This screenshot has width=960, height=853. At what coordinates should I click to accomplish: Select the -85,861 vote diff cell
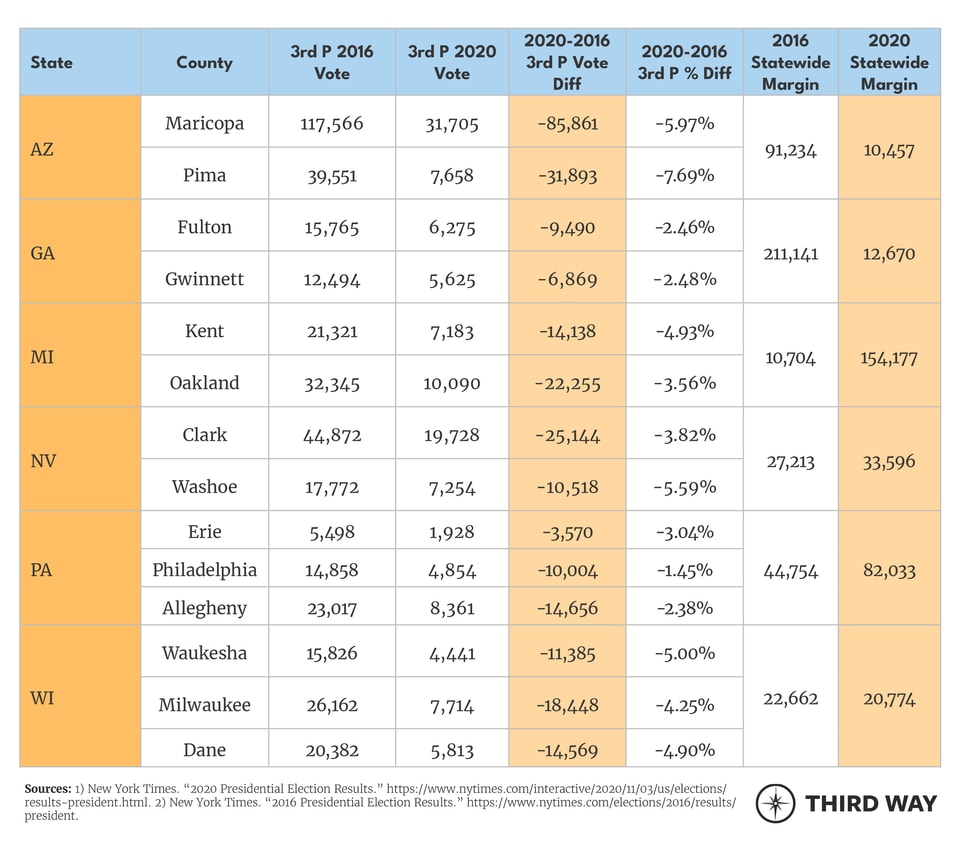tap(567, 124)
